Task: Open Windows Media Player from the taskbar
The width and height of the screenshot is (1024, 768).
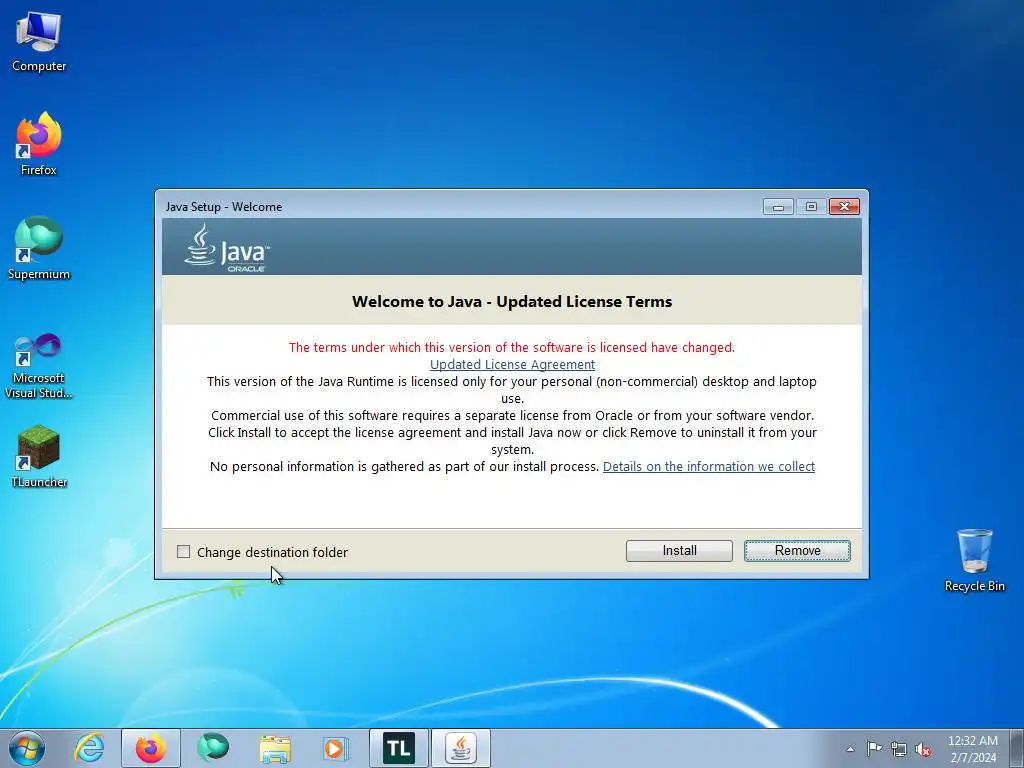Action: click(x=336, y=748)
